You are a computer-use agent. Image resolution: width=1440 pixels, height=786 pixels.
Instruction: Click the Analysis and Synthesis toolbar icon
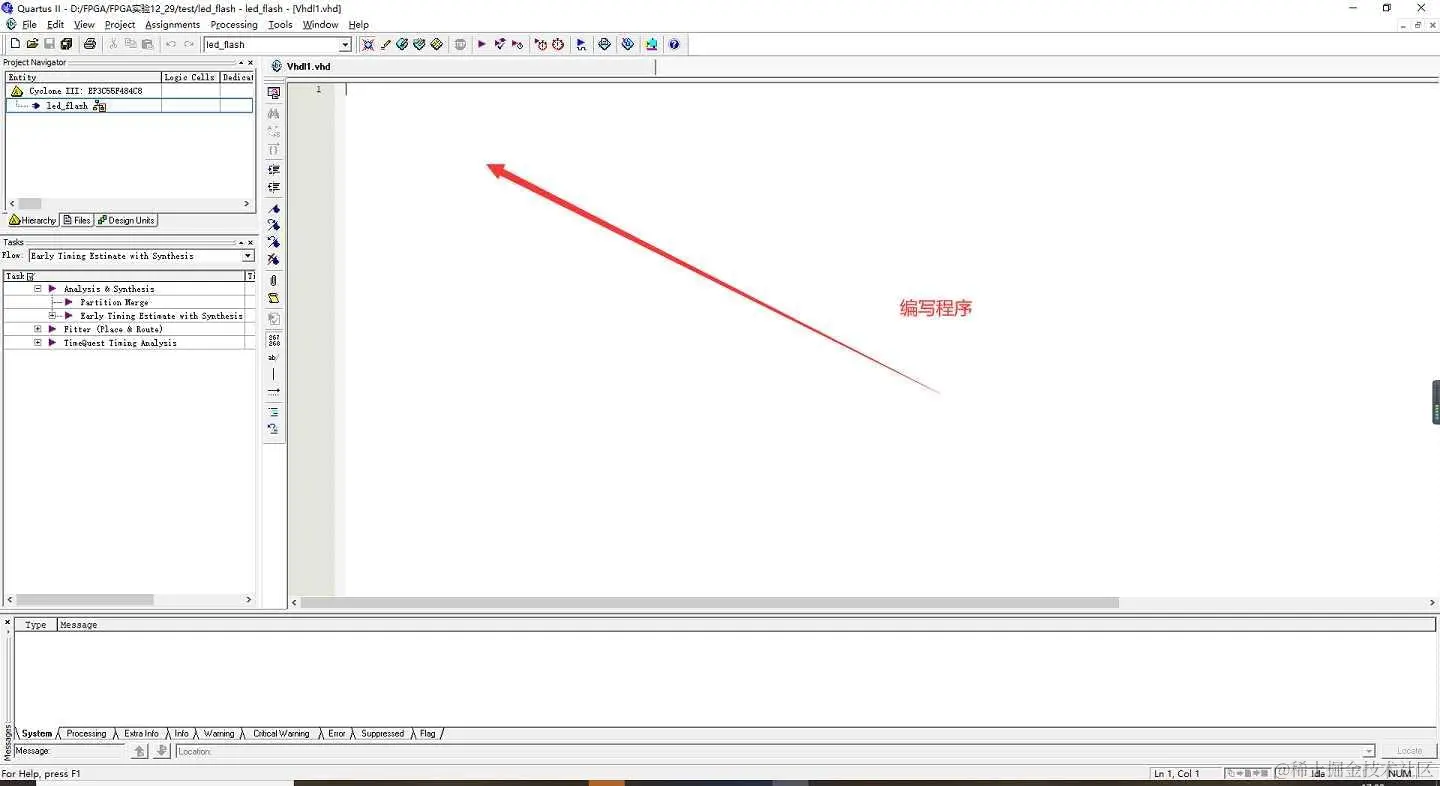[x=499, y=44]
